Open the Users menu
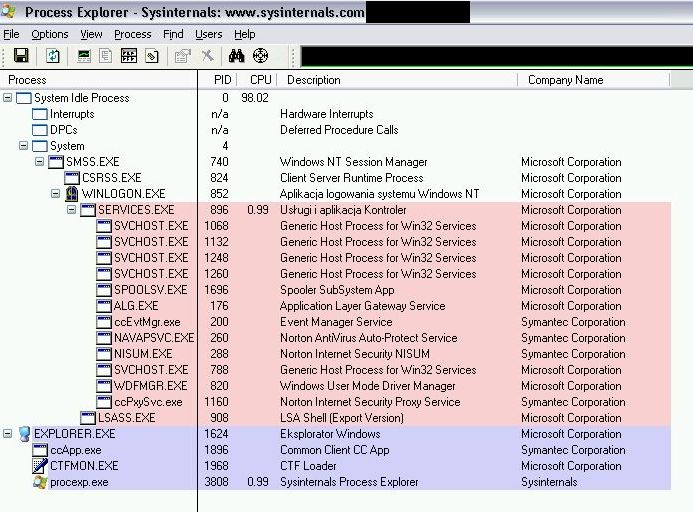Image resolution: width=693 pixels, height=512 pixels. 209,34
